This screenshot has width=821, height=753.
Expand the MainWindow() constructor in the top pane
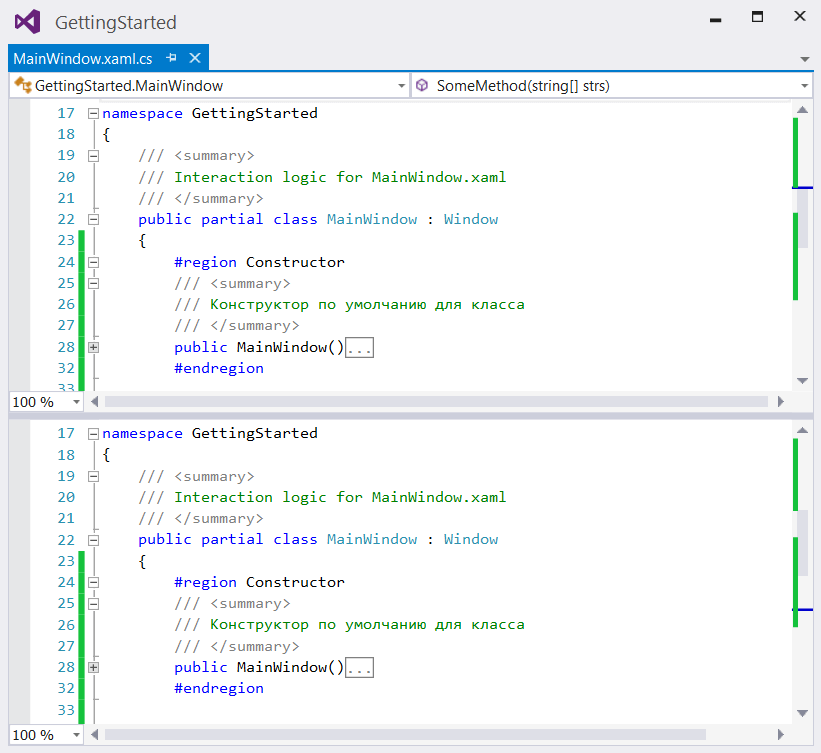tap(93, 347)
